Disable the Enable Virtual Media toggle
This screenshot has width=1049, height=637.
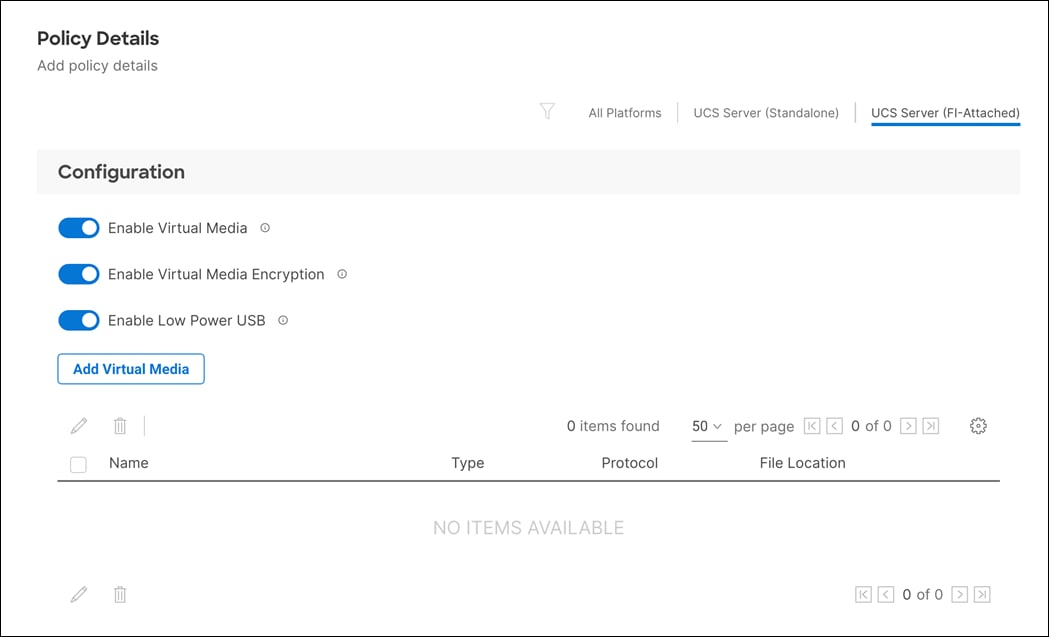pyautogui.click(x=78, y=228)
